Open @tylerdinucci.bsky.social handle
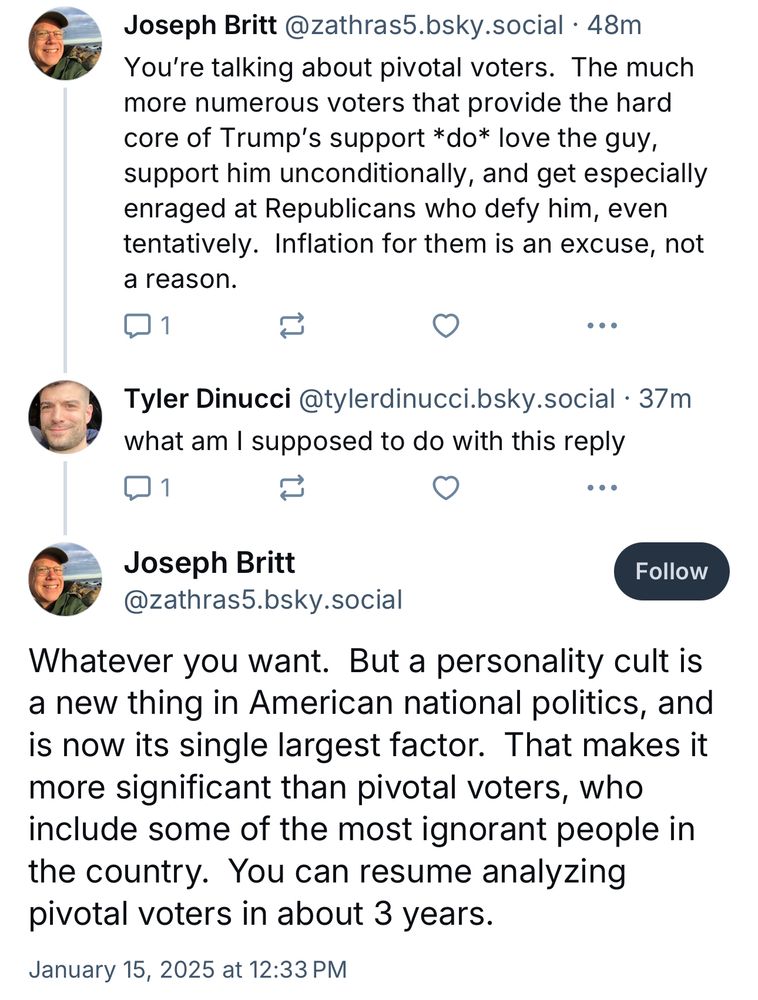This screenshot has height=1000, width=758. click(455, 399)
